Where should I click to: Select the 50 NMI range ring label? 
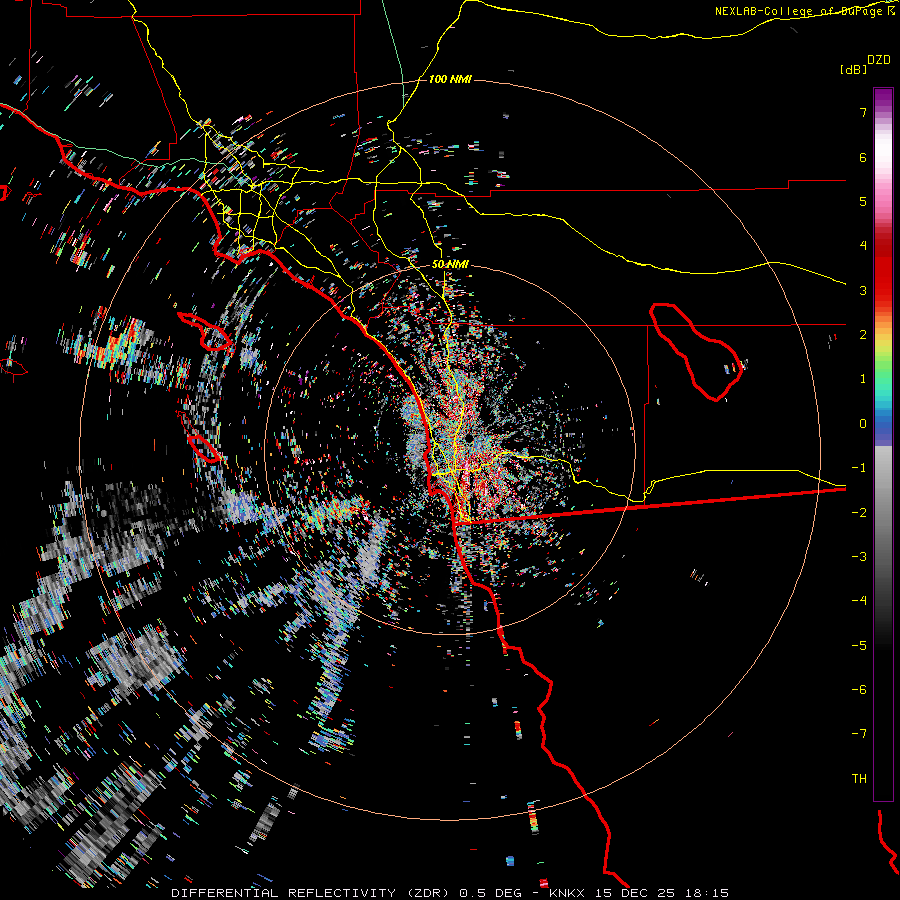(x=450, y=264)
